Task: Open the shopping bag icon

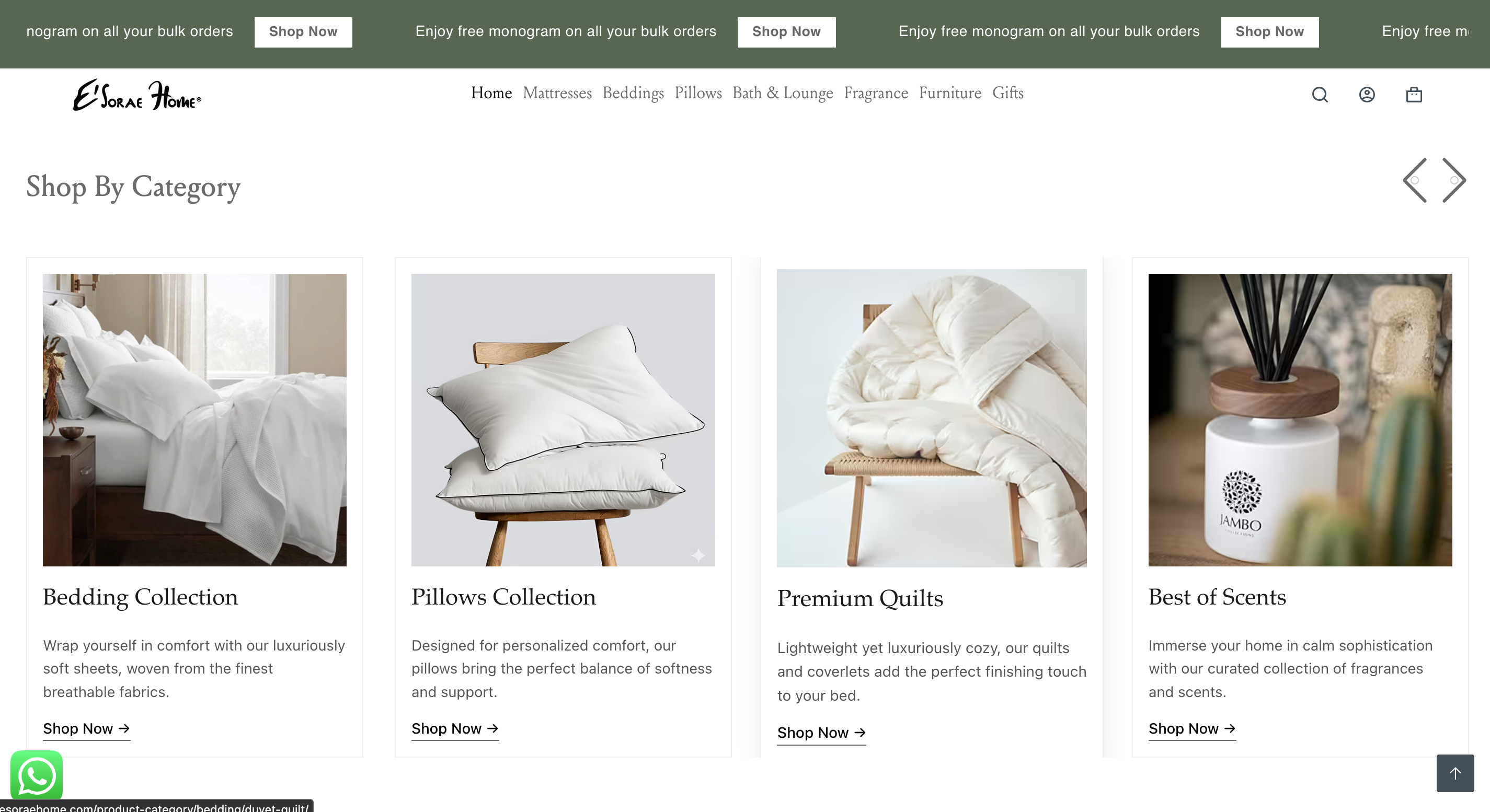Action: (1414, 94)
